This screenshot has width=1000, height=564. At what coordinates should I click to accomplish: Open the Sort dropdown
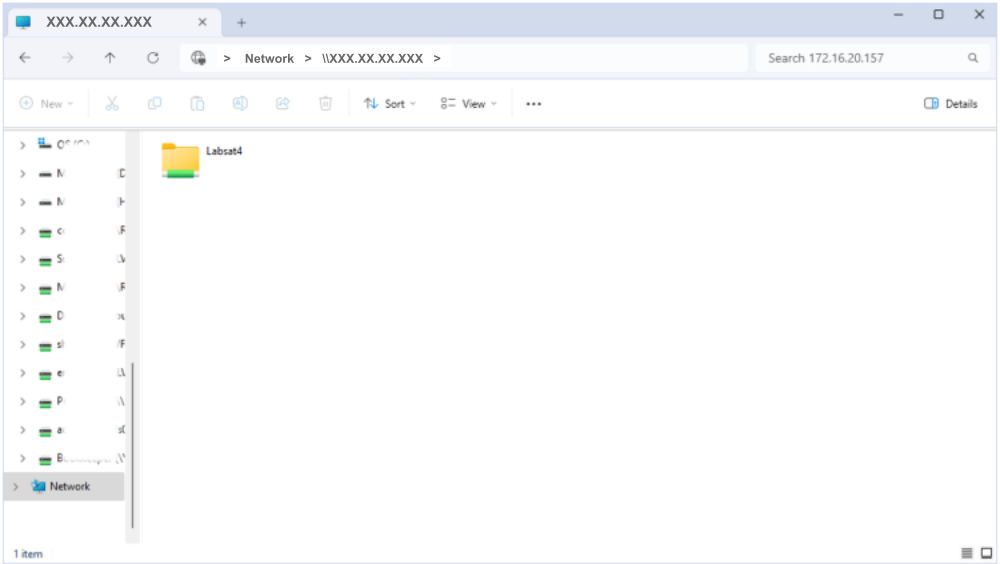390,103
